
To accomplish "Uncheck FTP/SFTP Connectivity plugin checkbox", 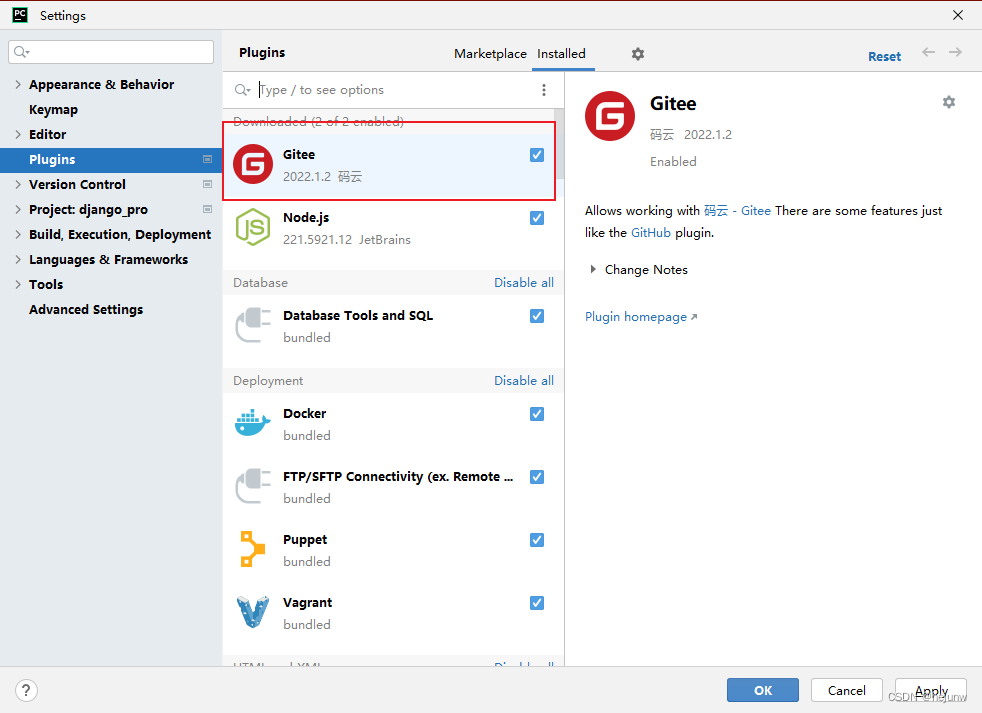I will coord(537,477).
